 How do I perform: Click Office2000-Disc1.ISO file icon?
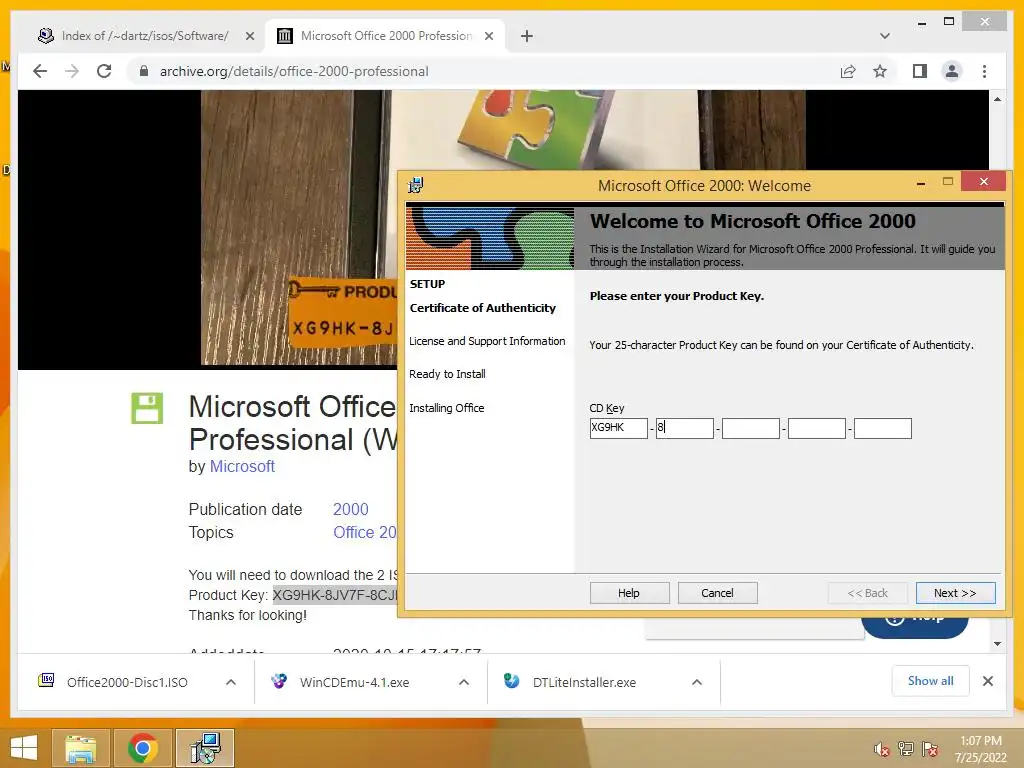[x=46, y=681]
